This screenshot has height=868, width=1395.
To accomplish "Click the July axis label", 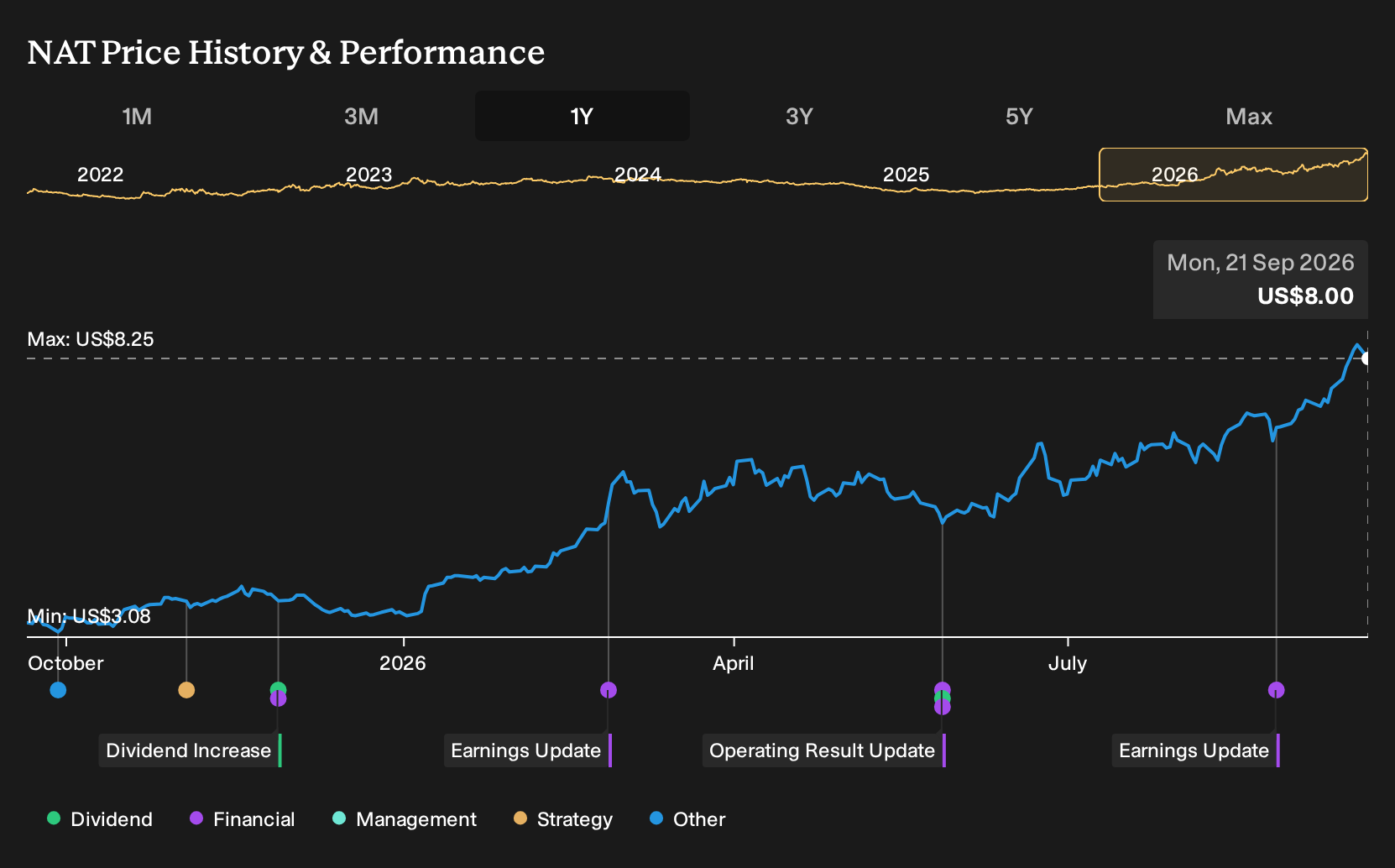I will pyautogui.click(x=1068, y=663).
